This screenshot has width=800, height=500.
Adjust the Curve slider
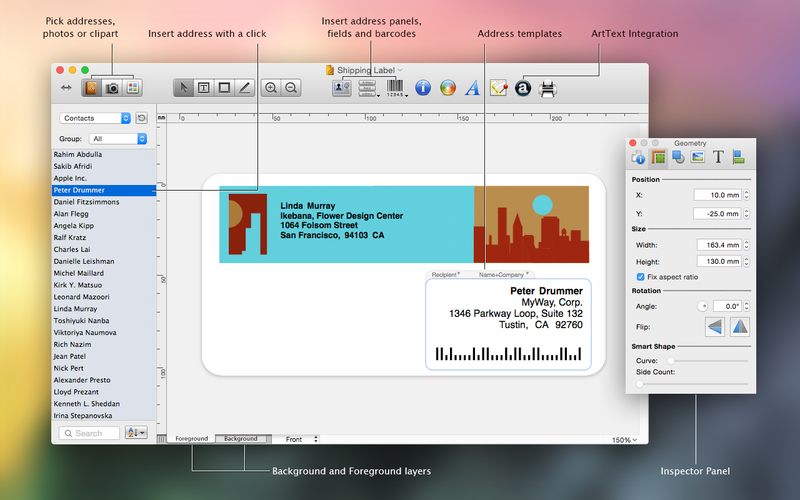pyautogui.click(x=671, y=360)
